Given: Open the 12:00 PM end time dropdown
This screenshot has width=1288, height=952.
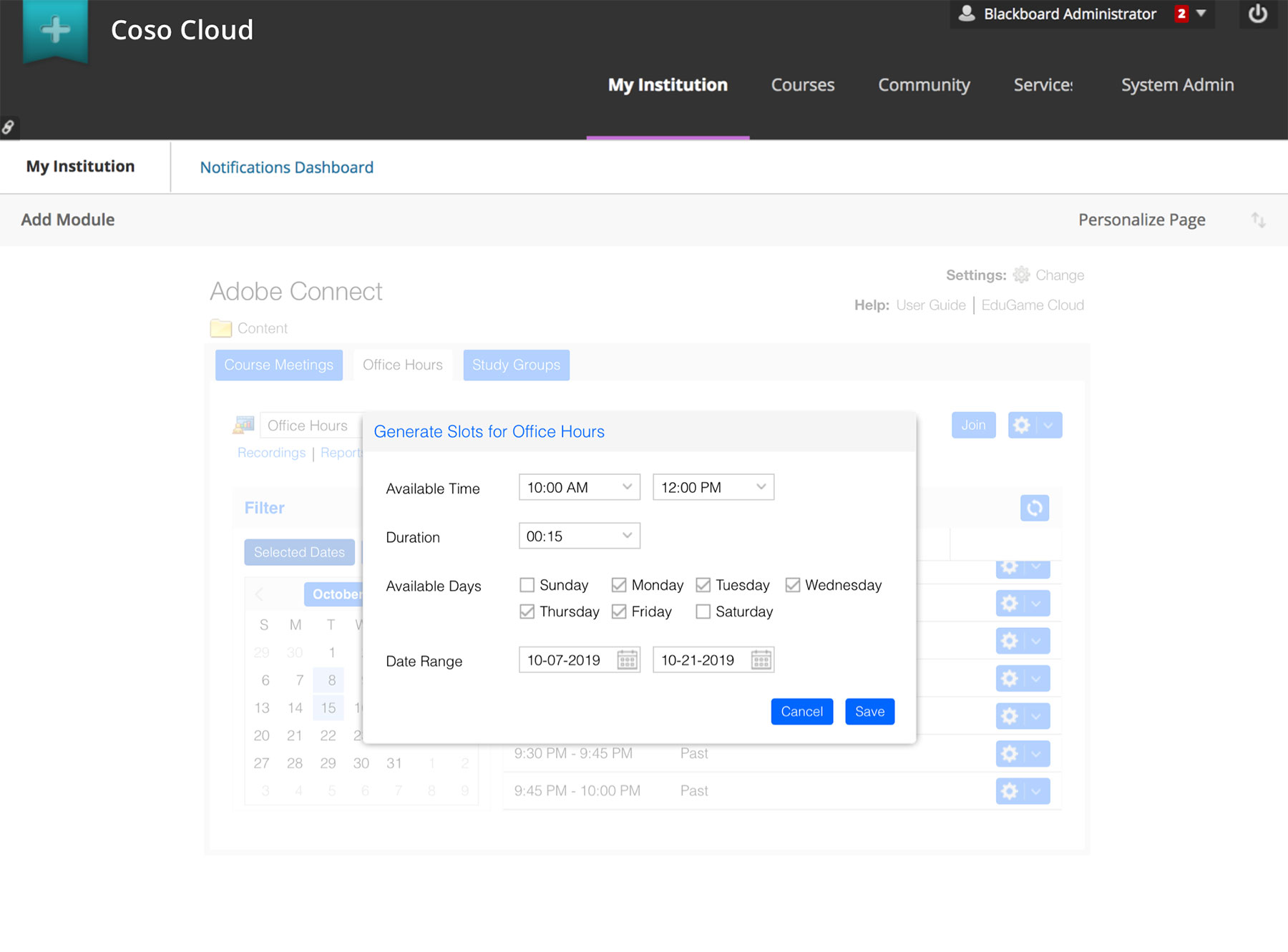Looking at the screenshot, I should click(713, 487).
